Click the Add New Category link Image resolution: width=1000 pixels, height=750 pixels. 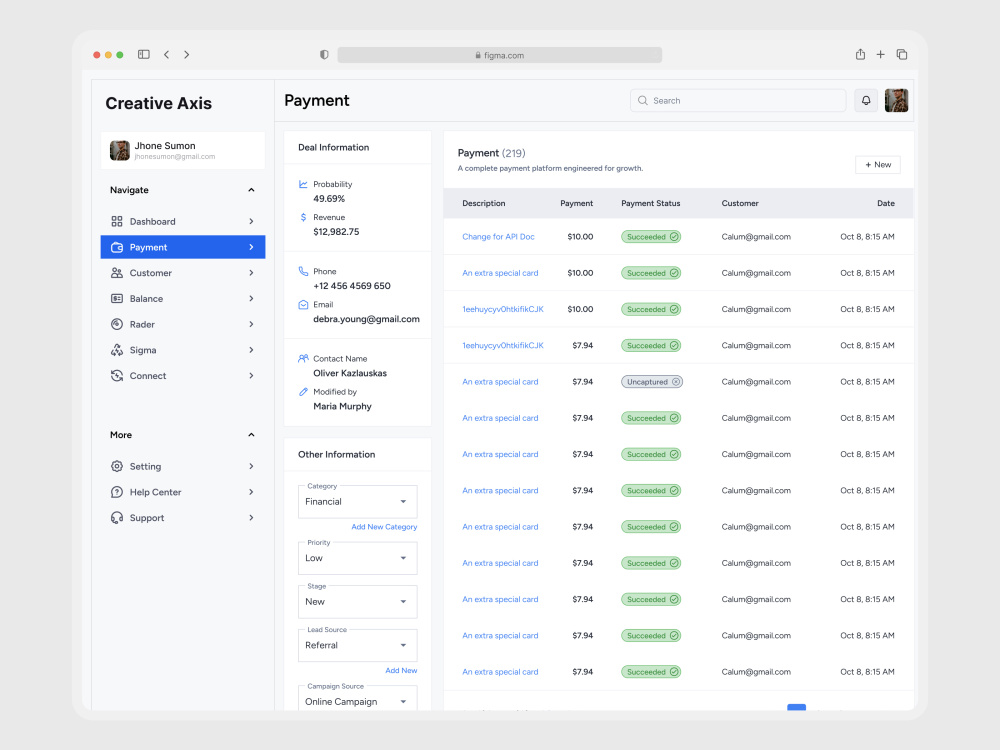pos(384,527)
